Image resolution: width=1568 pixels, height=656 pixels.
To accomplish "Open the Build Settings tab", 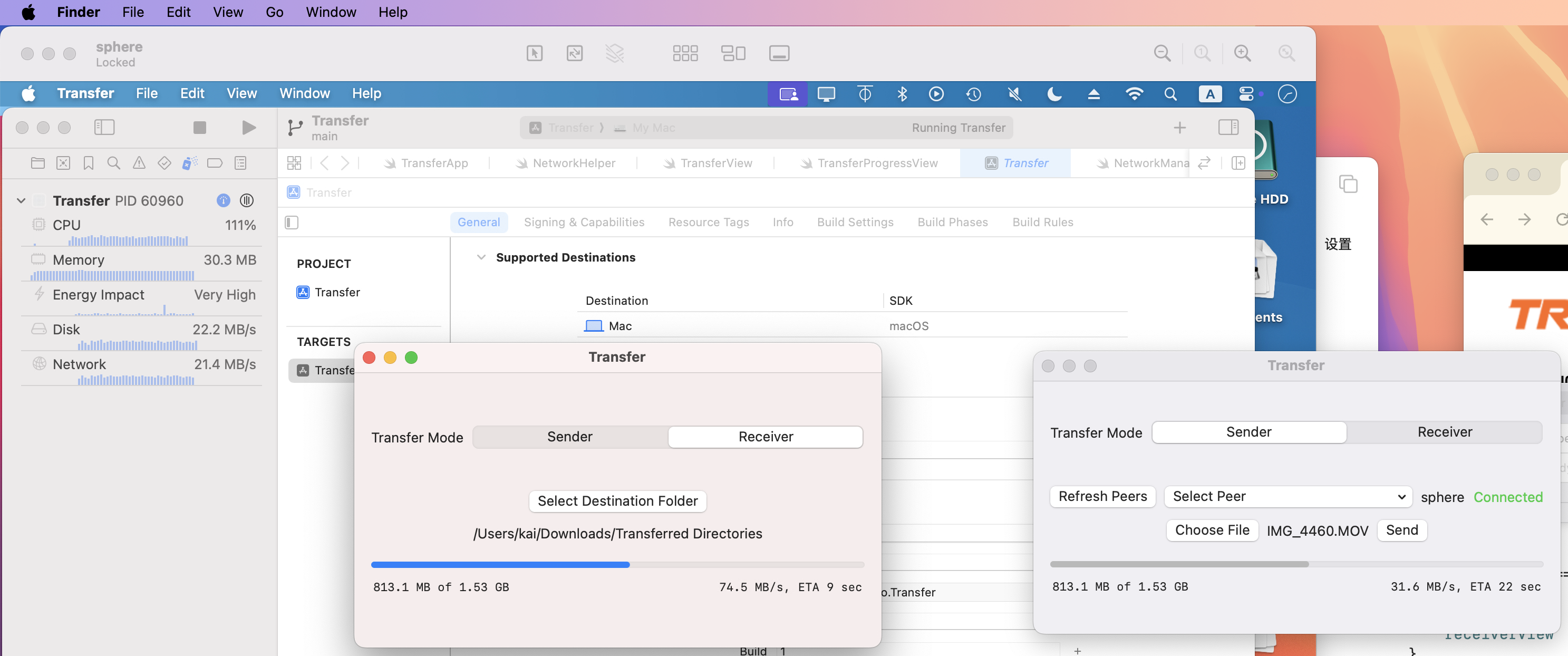I will point(855,222).
